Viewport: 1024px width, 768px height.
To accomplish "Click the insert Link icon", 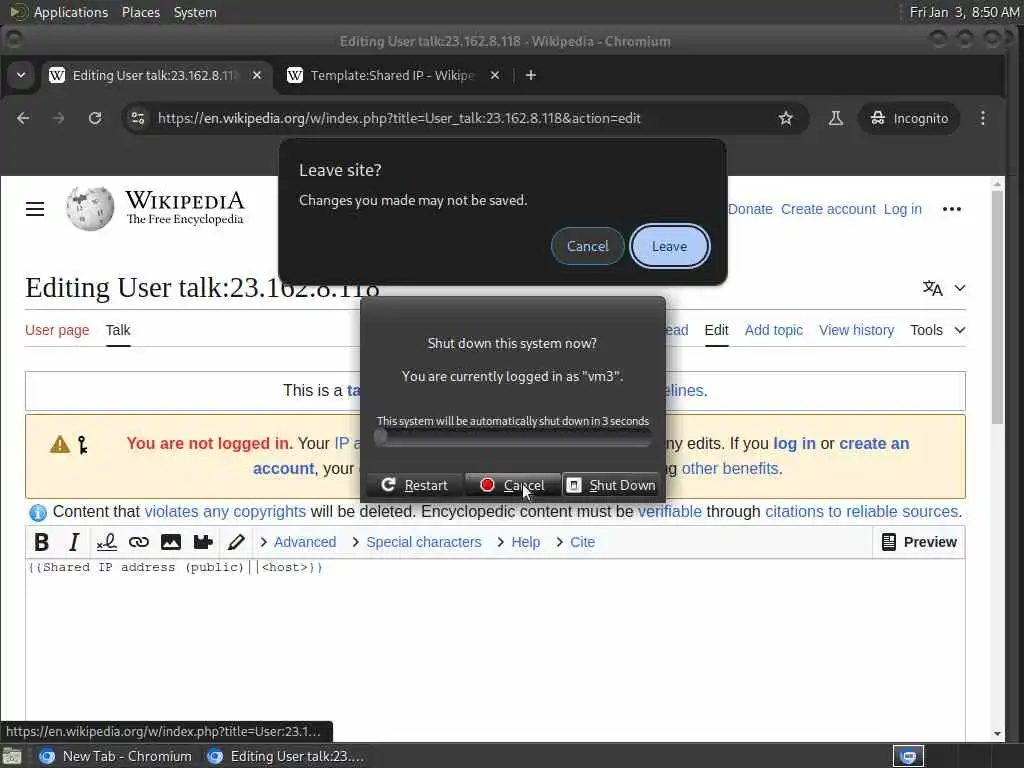I will tap(138, 542).
